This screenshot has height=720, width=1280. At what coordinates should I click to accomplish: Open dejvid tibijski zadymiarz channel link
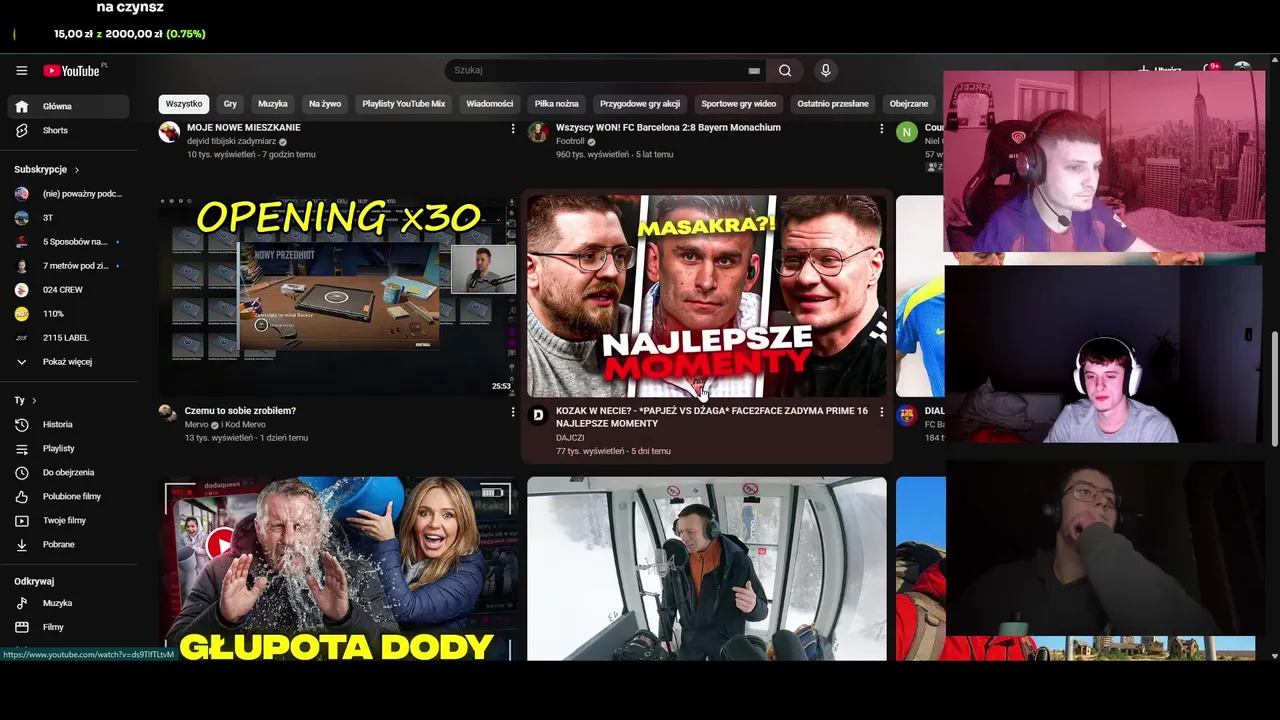coord(231,142)
